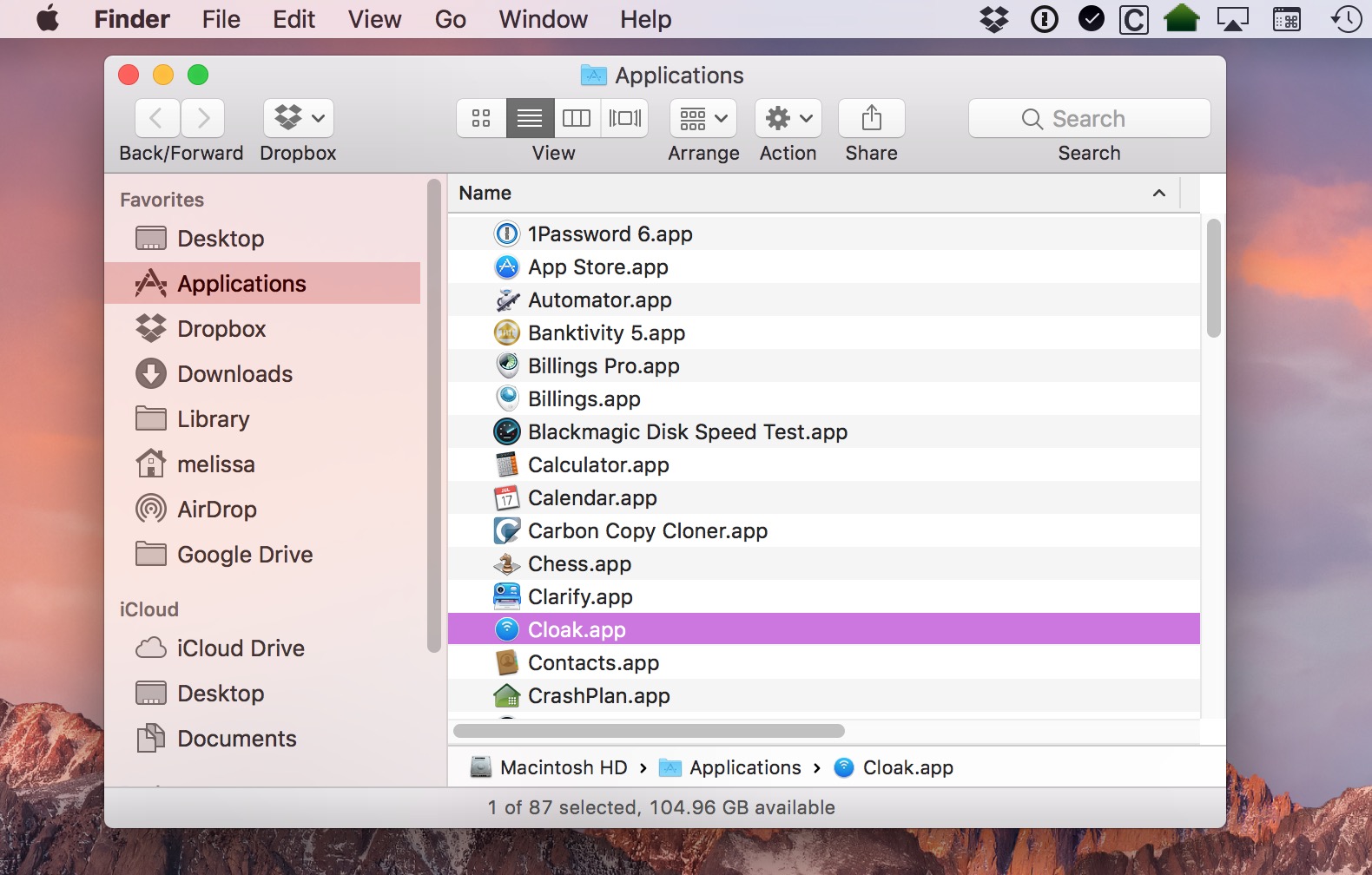This screenshot has height=875, width=1372.
Task: Select the Calculator.app icon
Action: coord(506,464)
